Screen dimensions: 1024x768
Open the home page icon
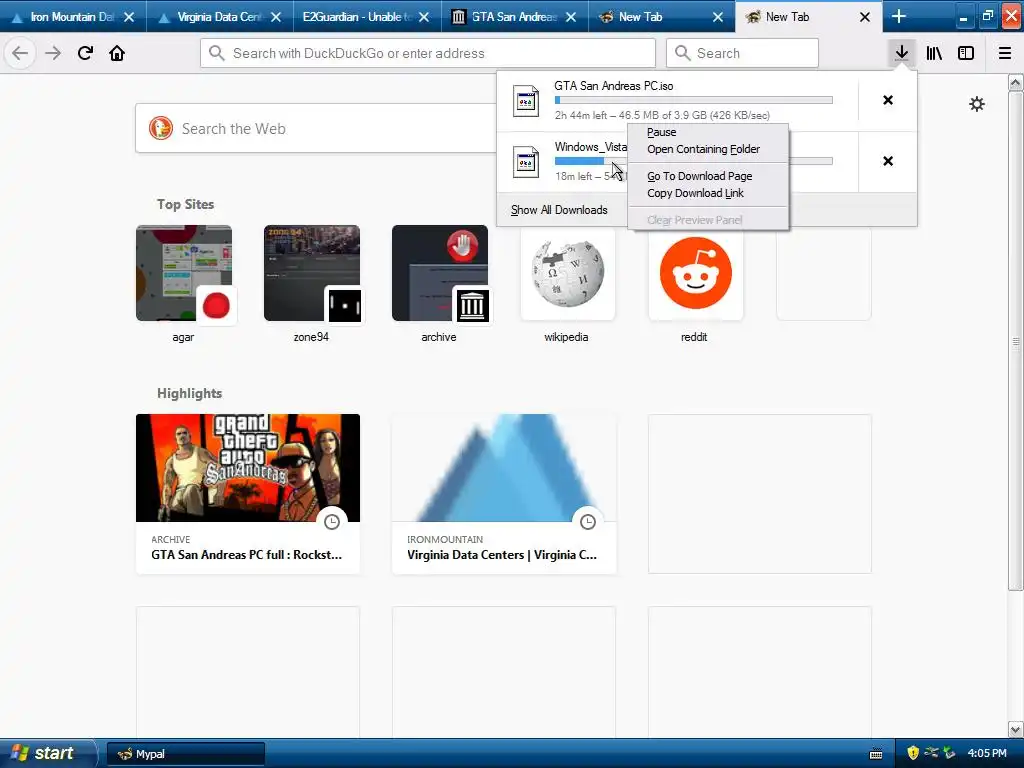point(117,53)
